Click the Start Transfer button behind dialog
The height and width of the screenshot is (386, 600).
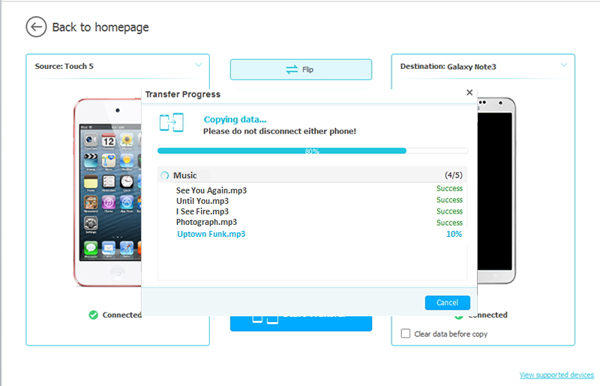(x=301, y=323)
